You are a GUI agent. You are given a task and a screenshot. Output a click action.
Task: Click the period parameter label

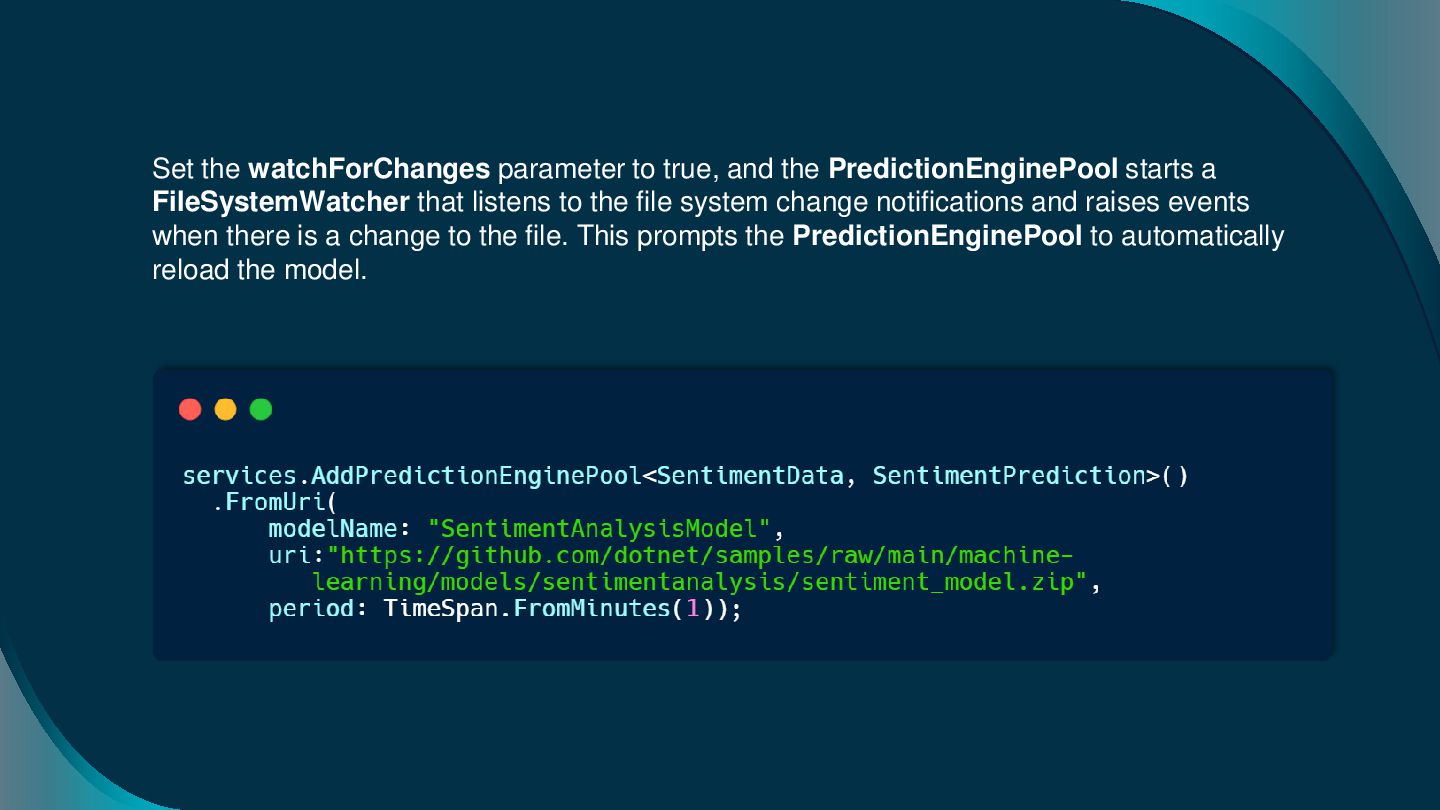[311, 609]
